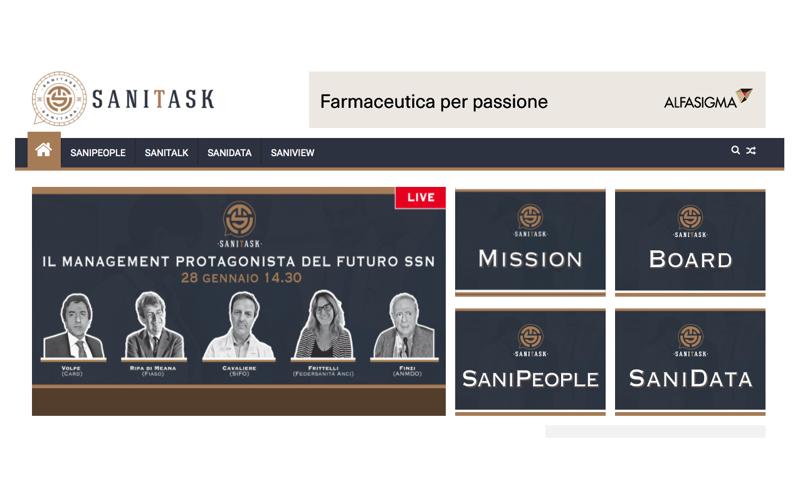This screenshot has width=800, height=498.
Task: Go to SANIDATA in navigation bar
Action: pos(229,153)
